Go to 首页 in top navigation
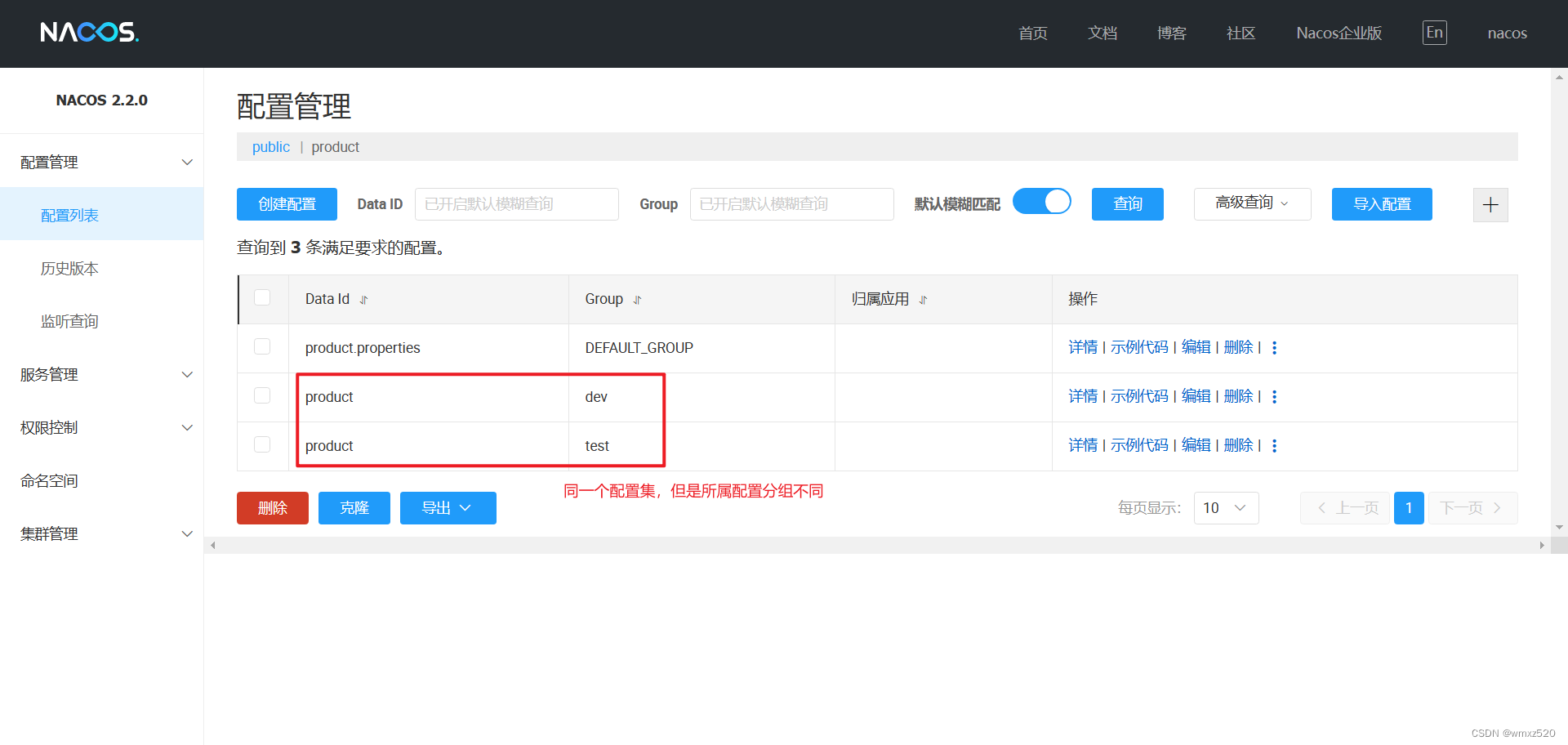 coord(1033,33)
